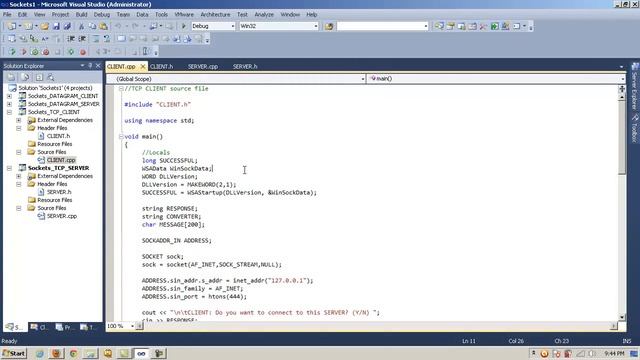Screen dimensions: 640x360
Task: Click the Solution Explorer window icon in right toolbar
Action: (x=439, y=26)
